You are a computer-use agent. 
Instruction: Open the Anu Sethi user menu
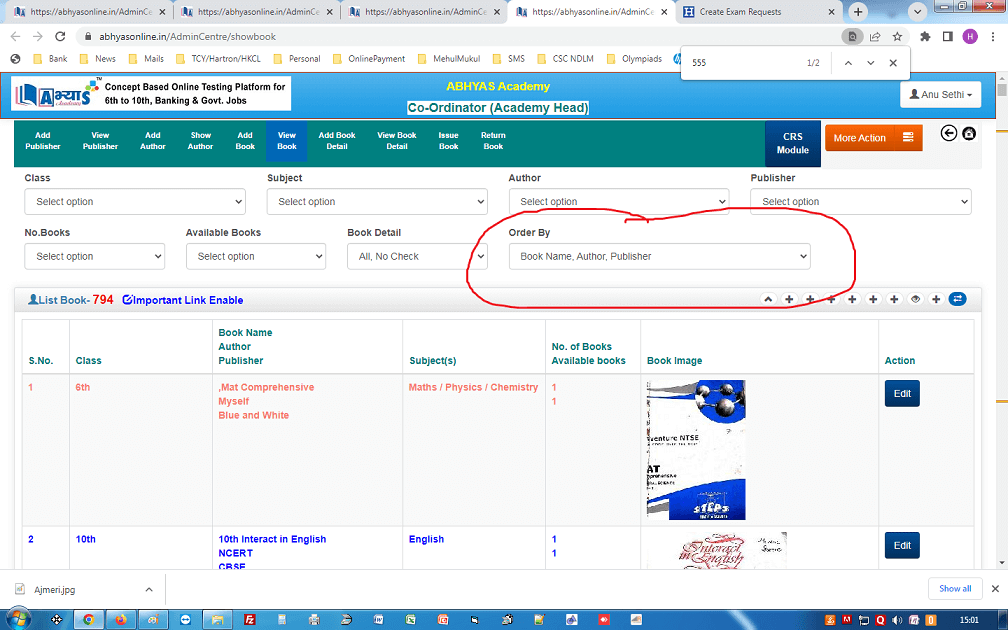point(940,94)
